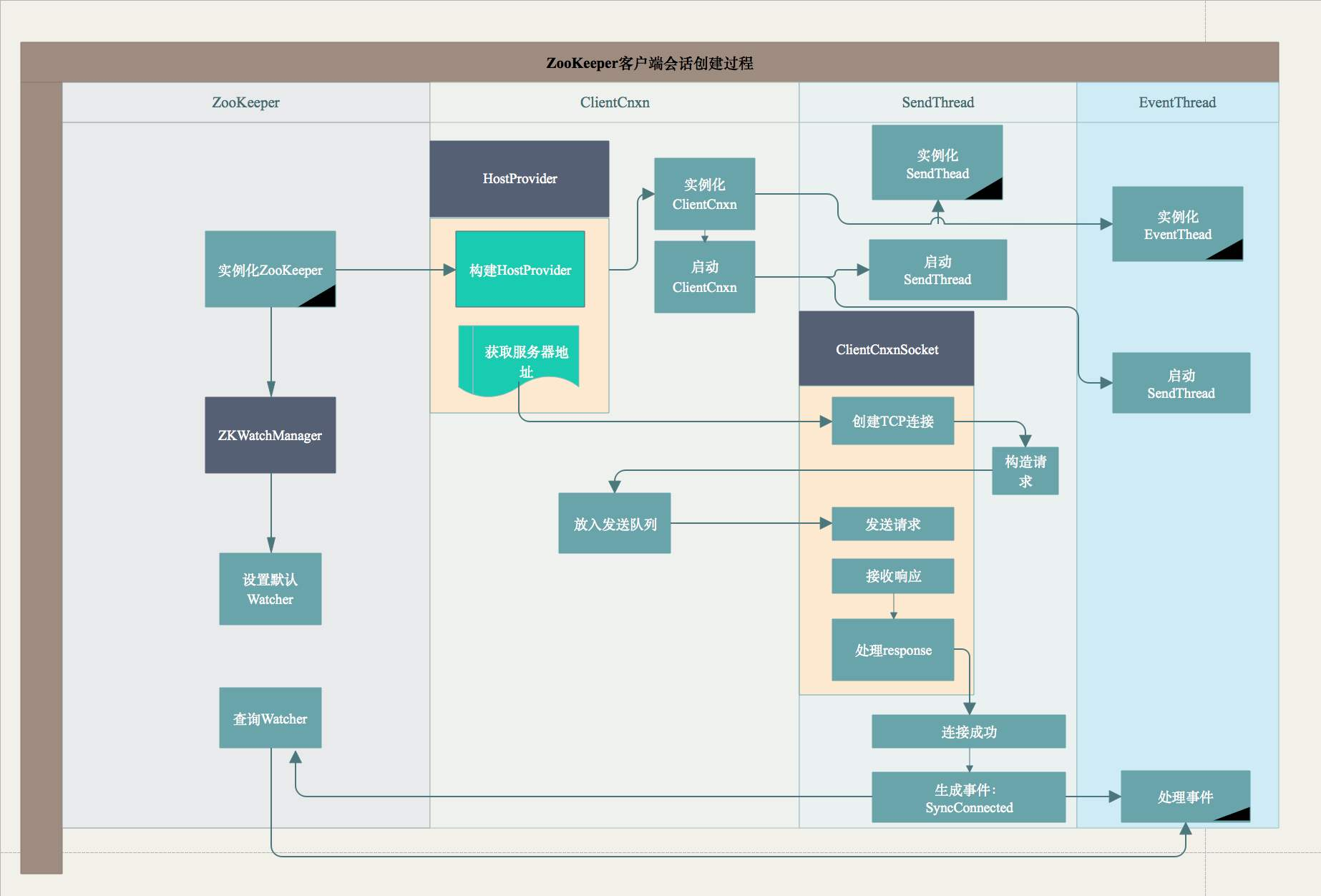The width and height of the screenshot is (1321, 896).
Task: Select the 查询Watcher node
Action: coord(270,718)
